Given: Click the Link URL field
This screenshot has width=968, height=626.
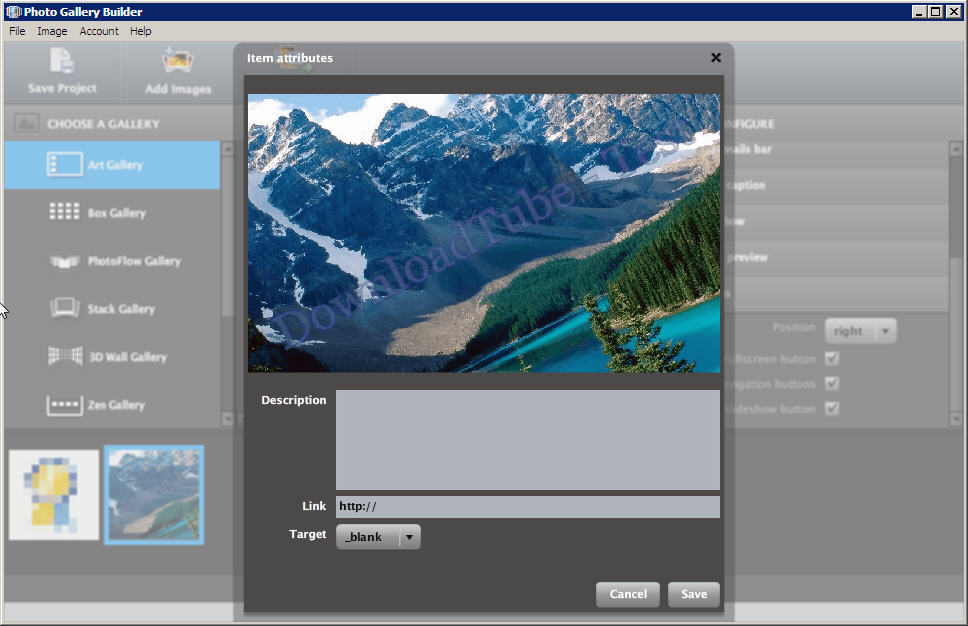Looking at the screenshot, I should coord(527,506).
